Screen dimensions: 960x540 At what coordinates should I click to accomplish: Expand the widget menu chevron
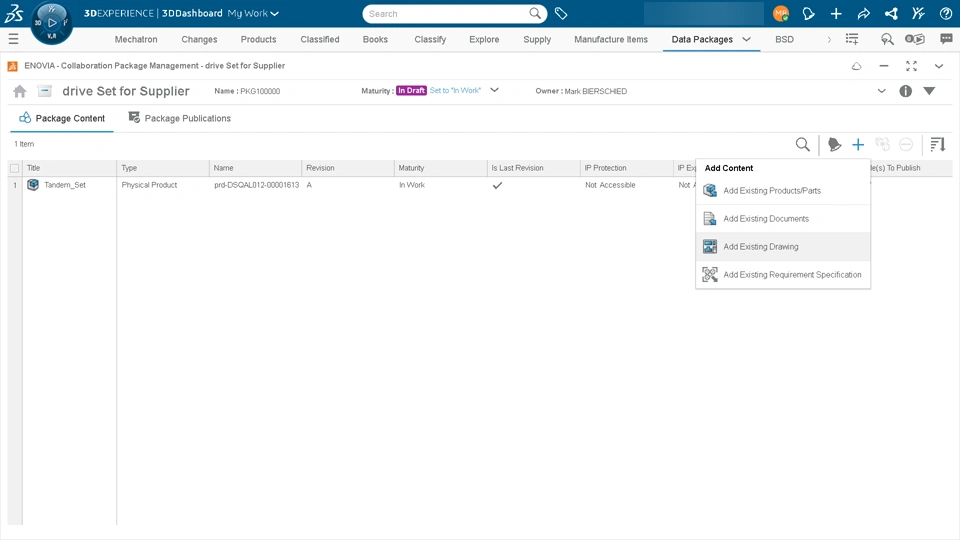[x=939, y=66]
